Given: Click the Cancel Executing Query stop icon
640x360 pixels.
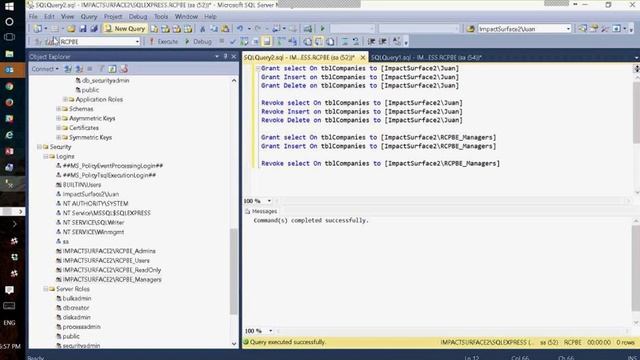Looking at the screenshot, I should coord(222,42).
